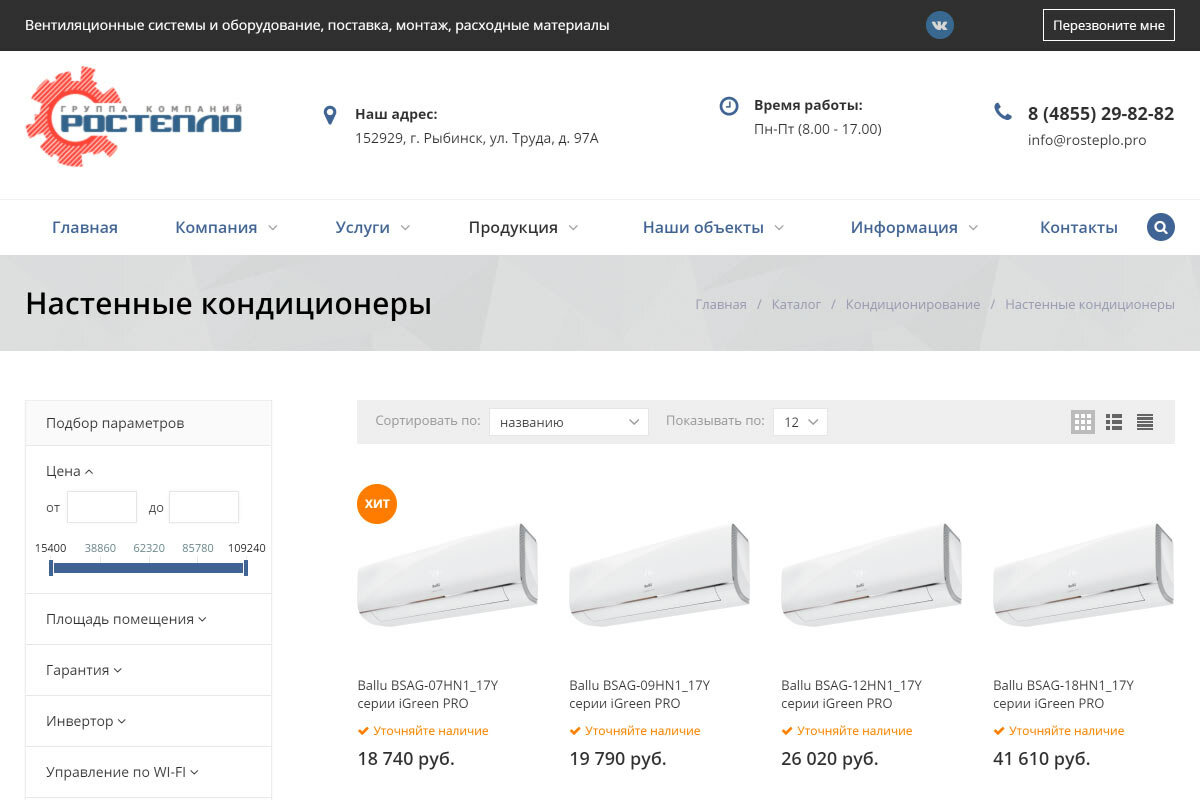Image resolution: width=1200 pixels, height=800 pixels.
Task: Open site search magnifier icon
Action: coord(1160,227)
